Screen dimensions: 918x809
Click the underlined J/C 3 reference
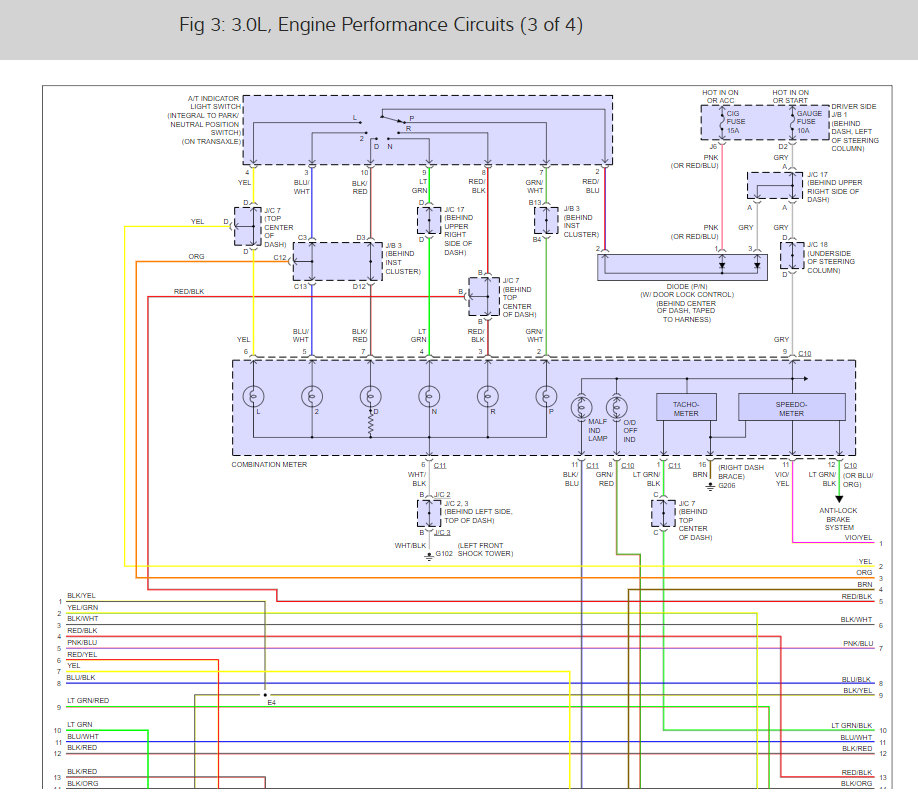[x=442, y=533]
